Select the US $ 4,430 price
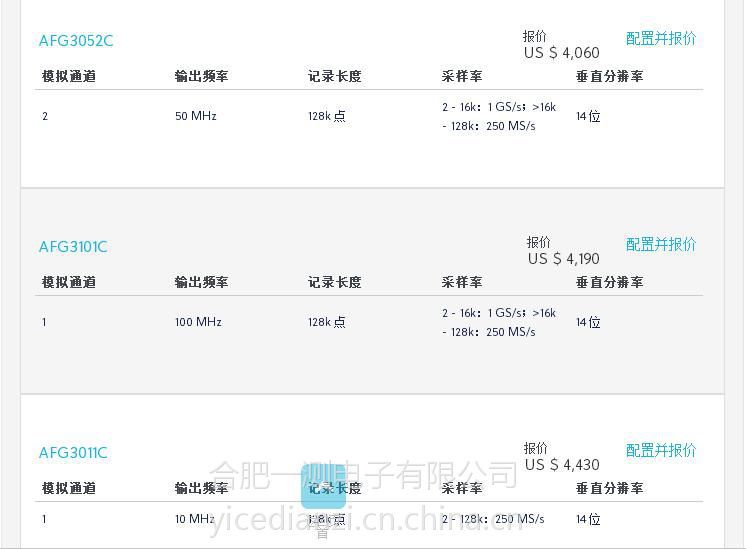The height and width of the screenshot is (549, 746). click(x=562, y=465)
